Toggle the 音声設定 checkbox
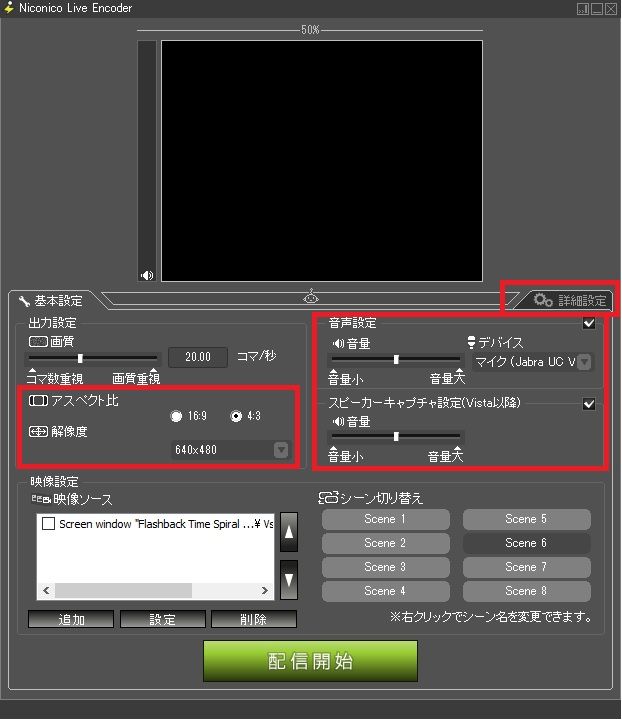 [x=589, y=323]
